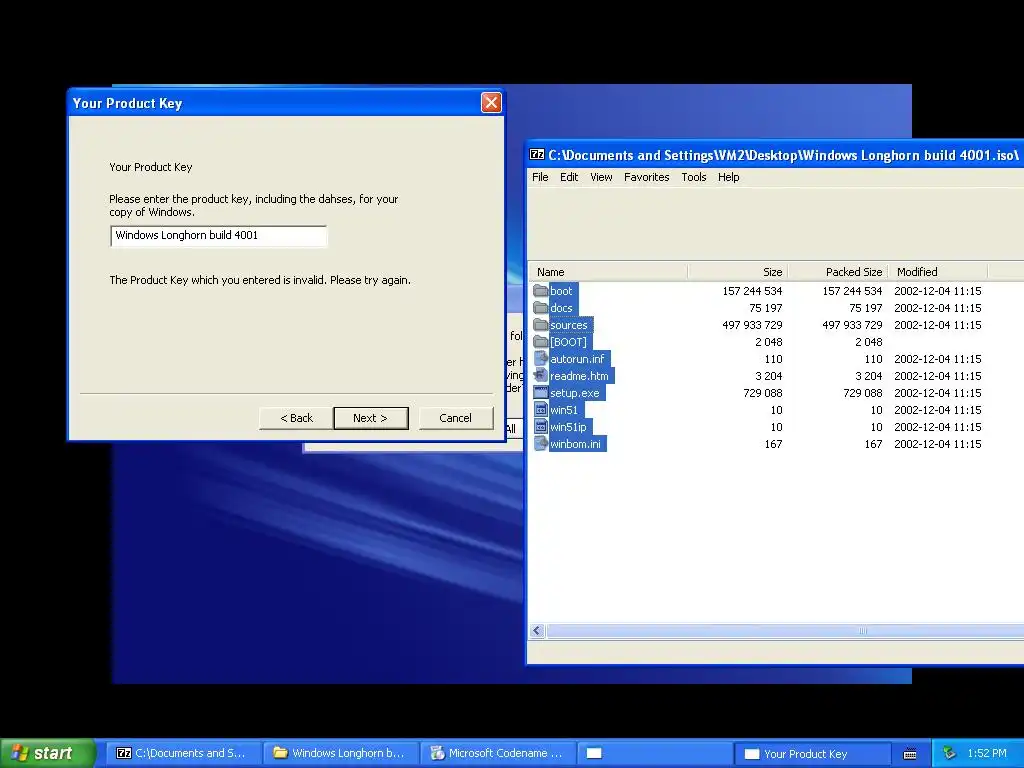
Task: Open the Start menu
Action: (x=47, y=753)
